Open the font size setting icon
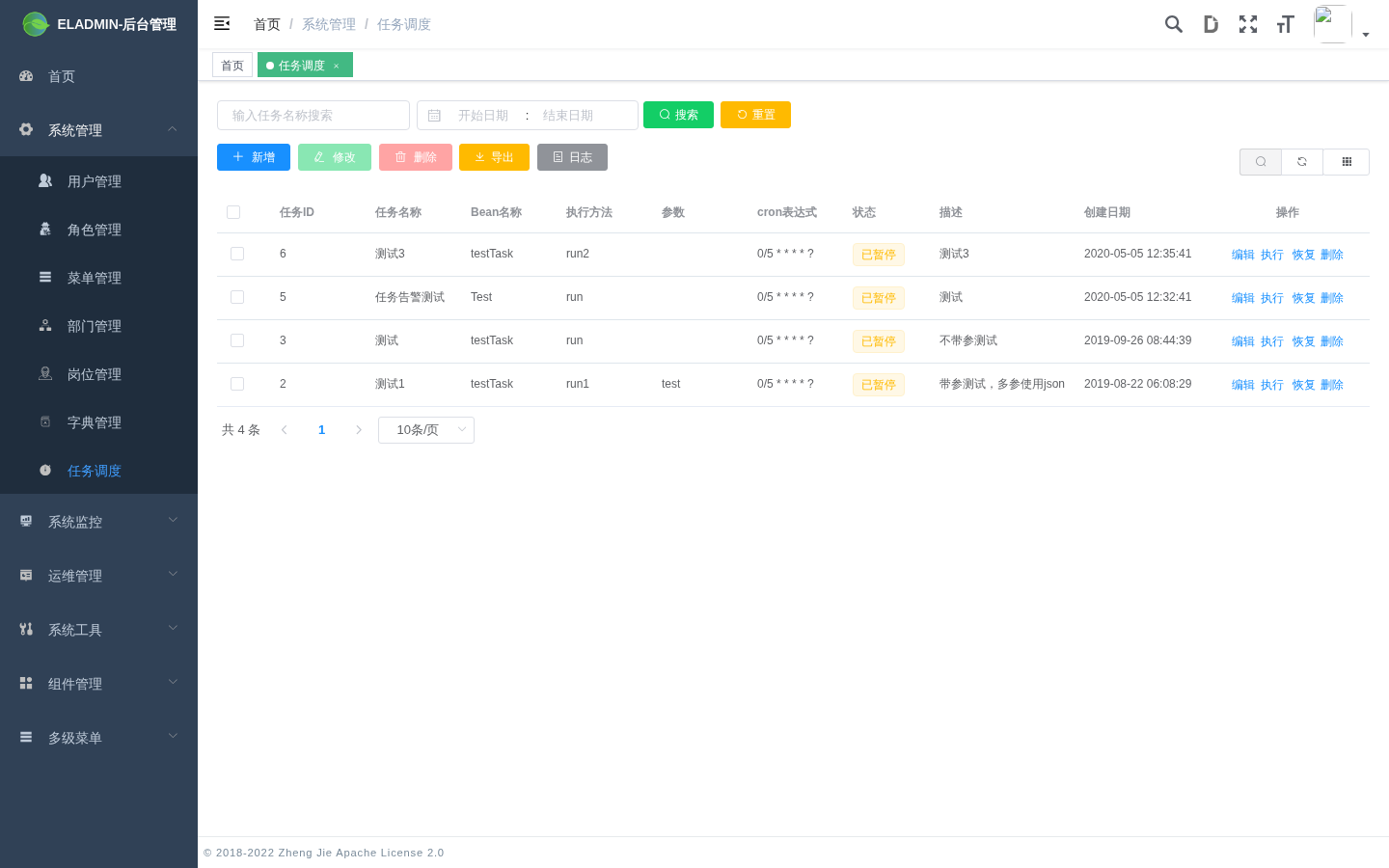The image size is (1389, 868). 1285,24
